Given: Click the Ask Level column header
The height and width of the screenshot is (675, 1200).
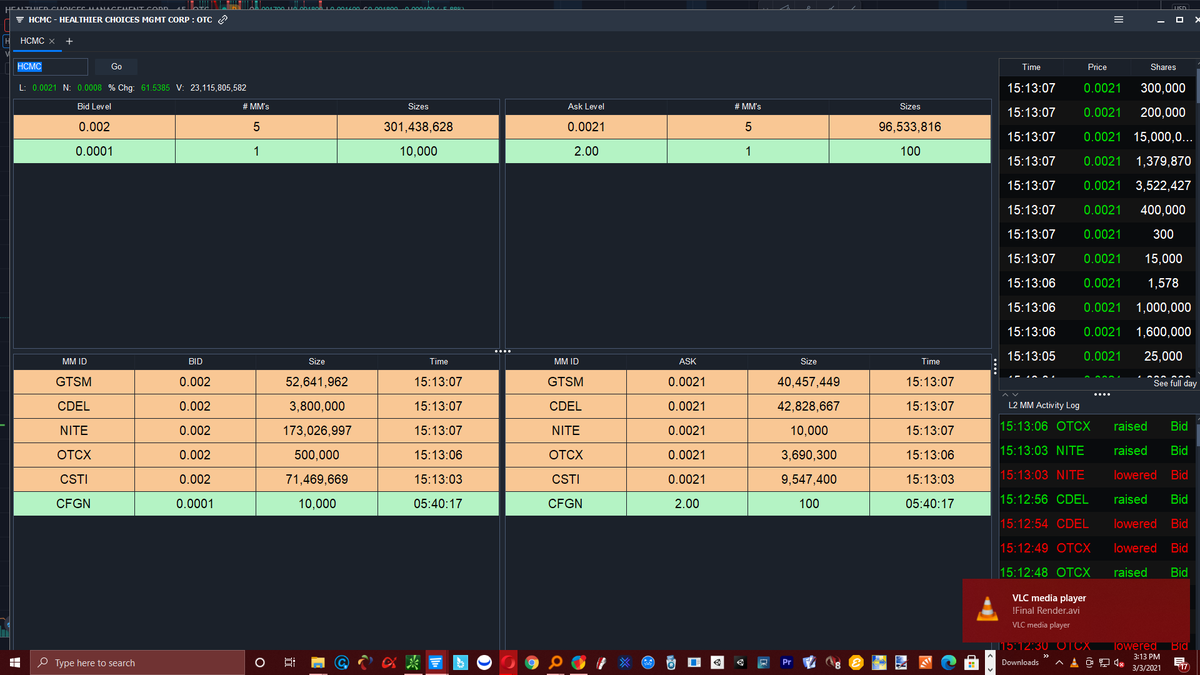Looking at the screenshot, I should click(x=586, y=106).
